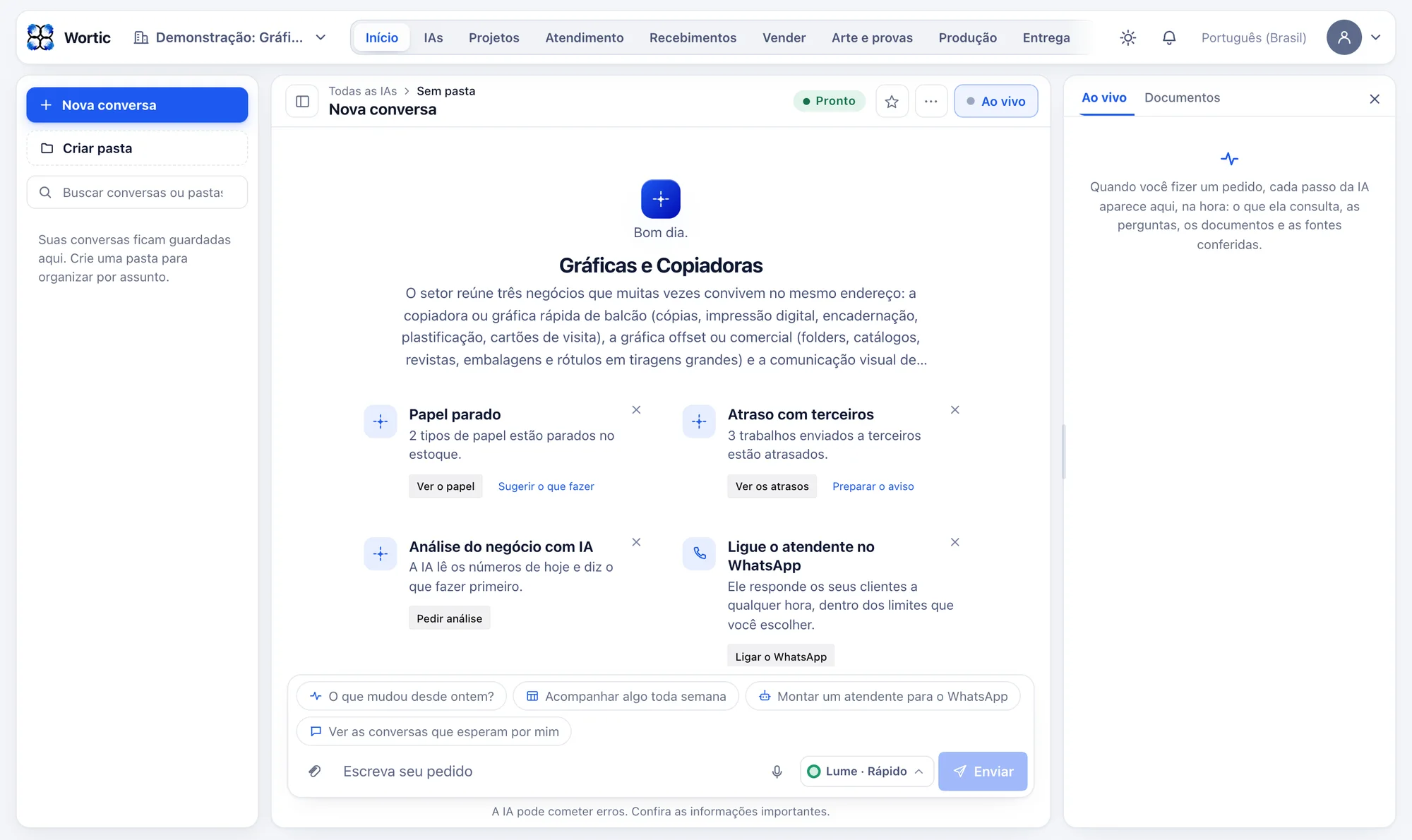Dismiss the Análise do negócio com IA card
Viewport: 1412px width, 840px height.
(636, 542)
